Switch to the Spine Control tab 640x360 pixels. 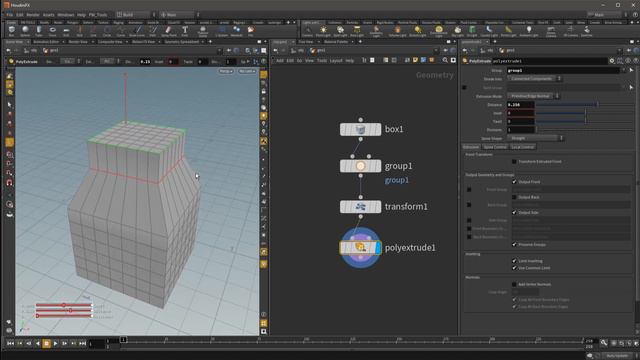(x=495, y=147)
